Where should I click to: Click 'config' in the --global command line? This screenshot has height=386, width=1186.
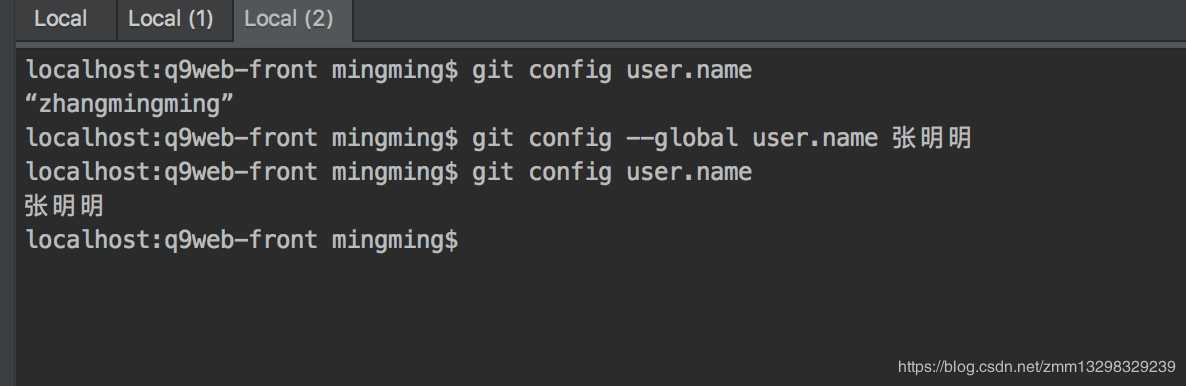pos(570,138)
